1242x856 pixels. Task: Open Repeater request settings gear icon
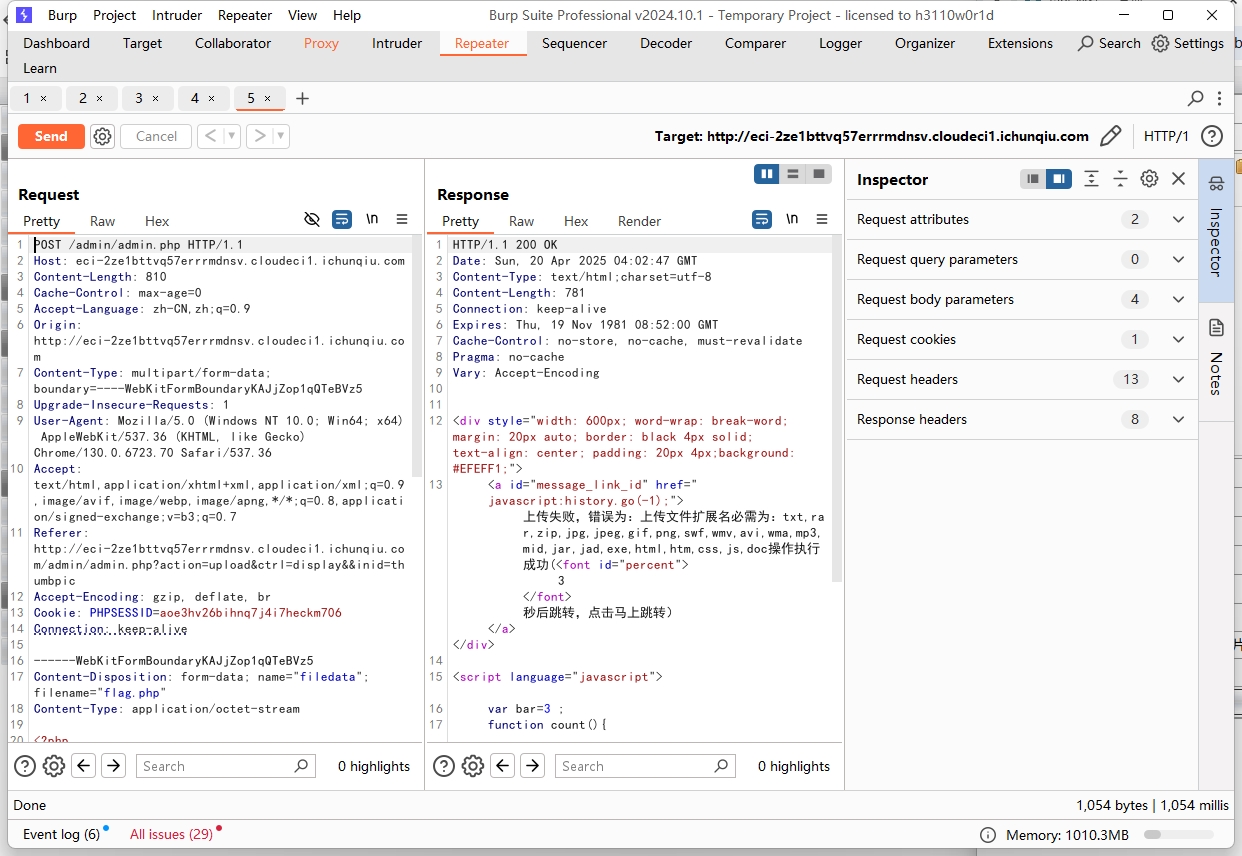pos(102,136)
